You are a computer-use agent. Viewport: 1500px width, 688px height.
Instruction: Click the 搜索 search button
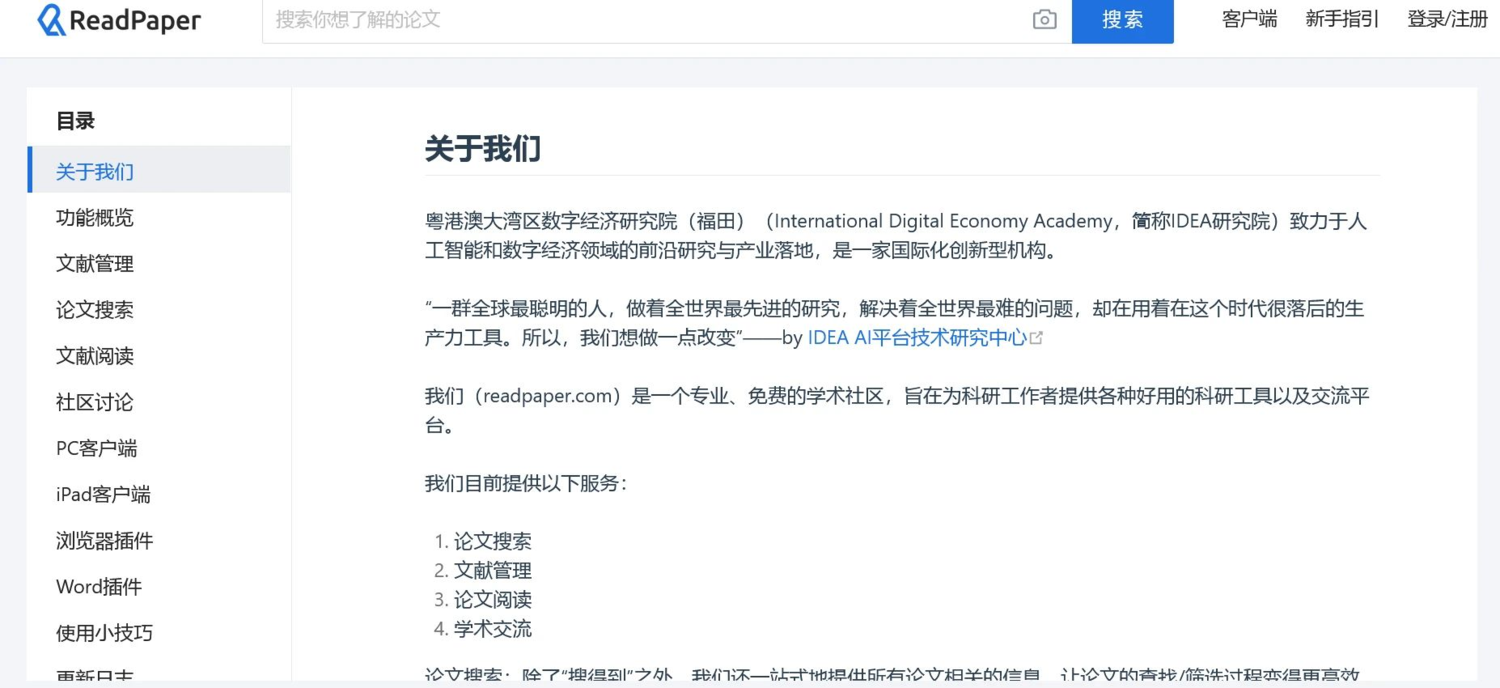pyautogui.click(x=1122, y=20)
